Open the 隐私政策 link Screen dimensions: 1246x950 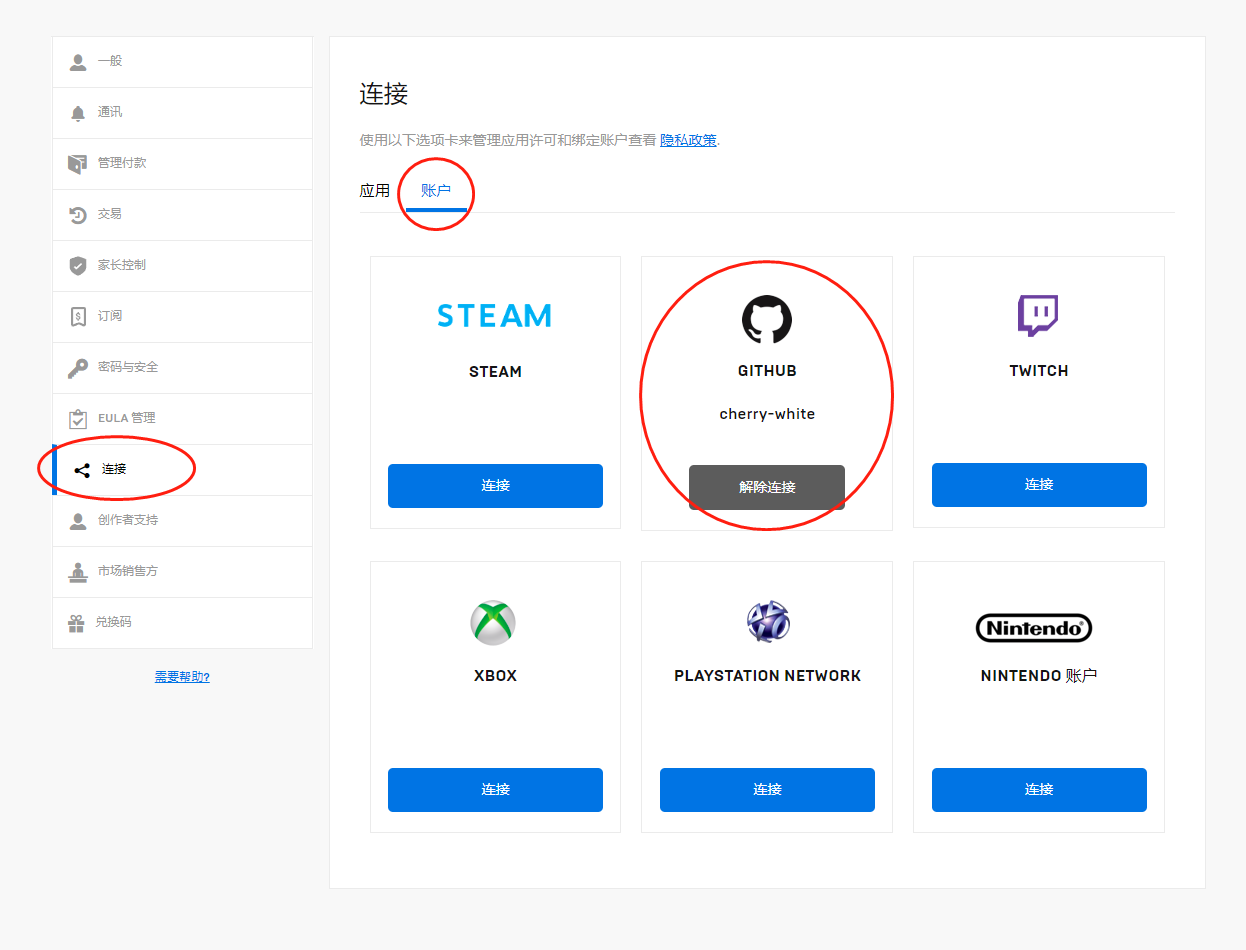688,141
